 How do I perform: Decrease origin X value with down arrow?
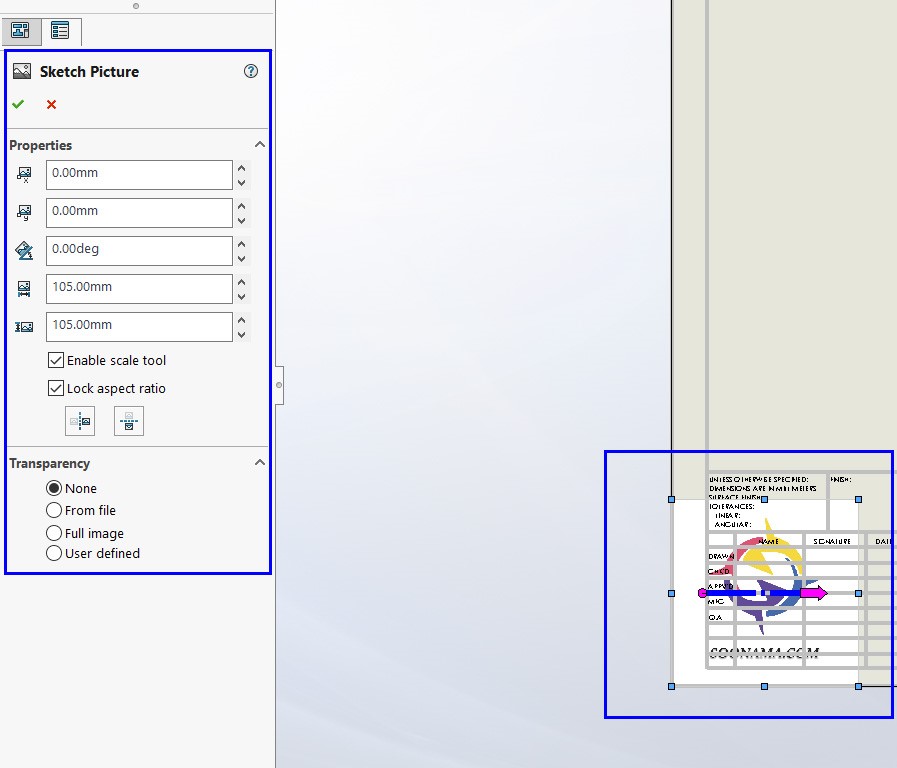pyautogui.click(x=241, y=182)
